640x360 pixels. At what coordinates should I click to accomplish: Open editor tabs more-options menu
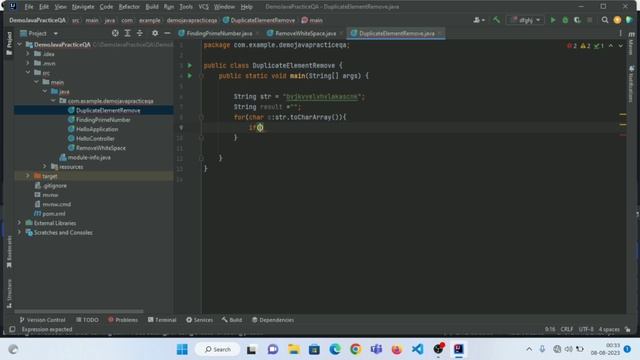coord(620,33)
